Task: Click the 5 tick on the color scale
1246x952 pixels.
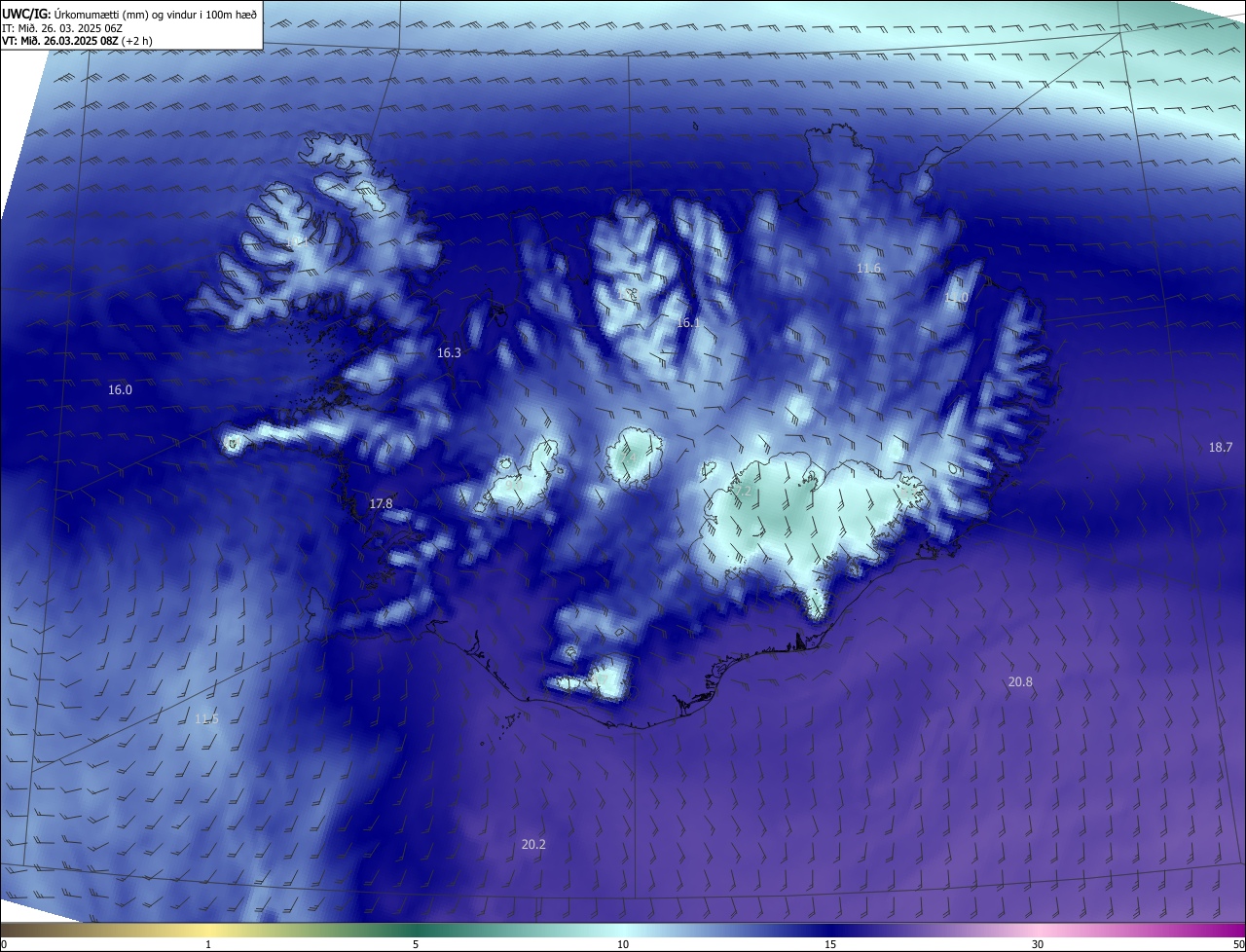Action: click(x=416, y=944)
